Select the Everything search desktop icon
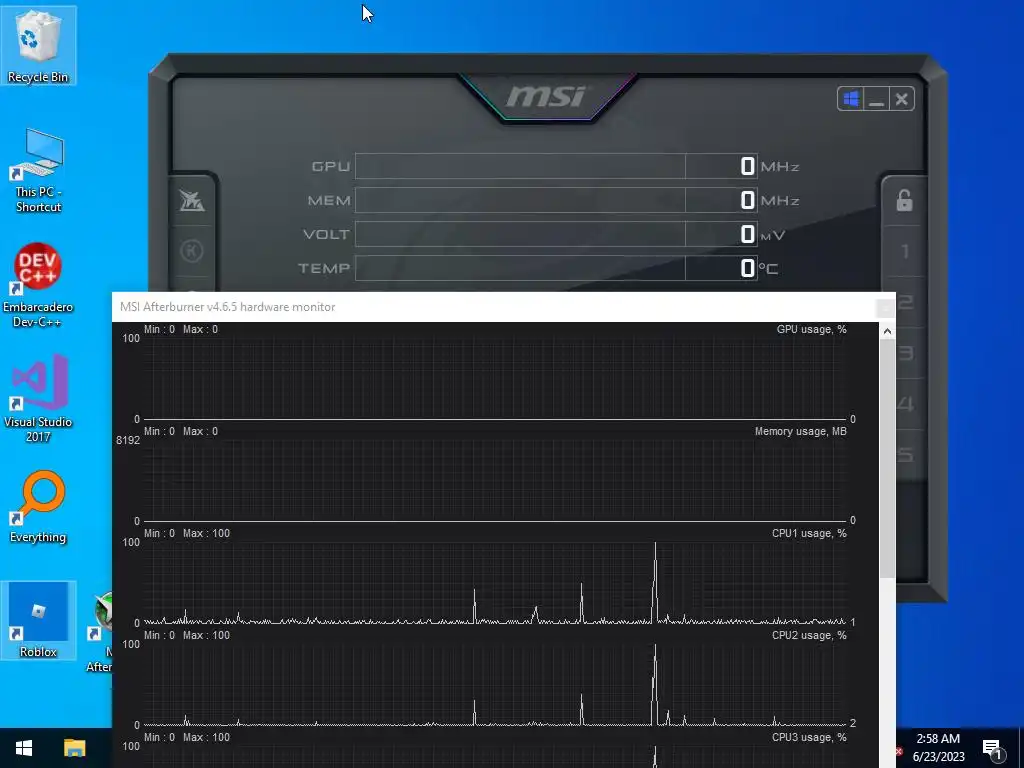1024x768 pixels. tap(38, 507)
